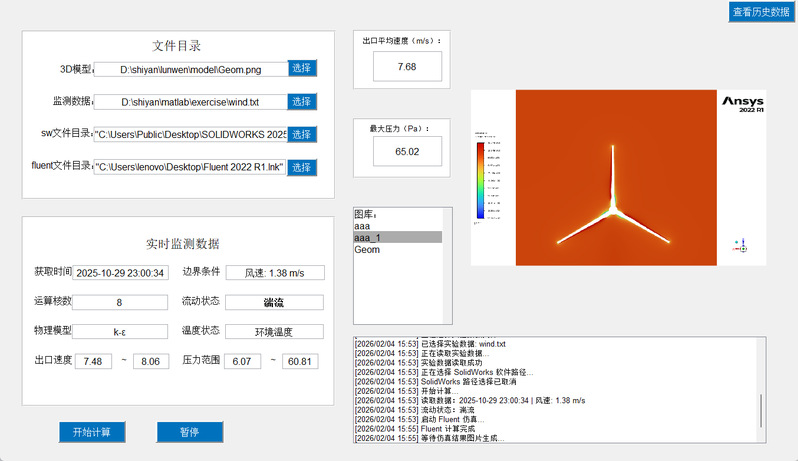Click the 3D模型 file path field

tap(189, 69)
